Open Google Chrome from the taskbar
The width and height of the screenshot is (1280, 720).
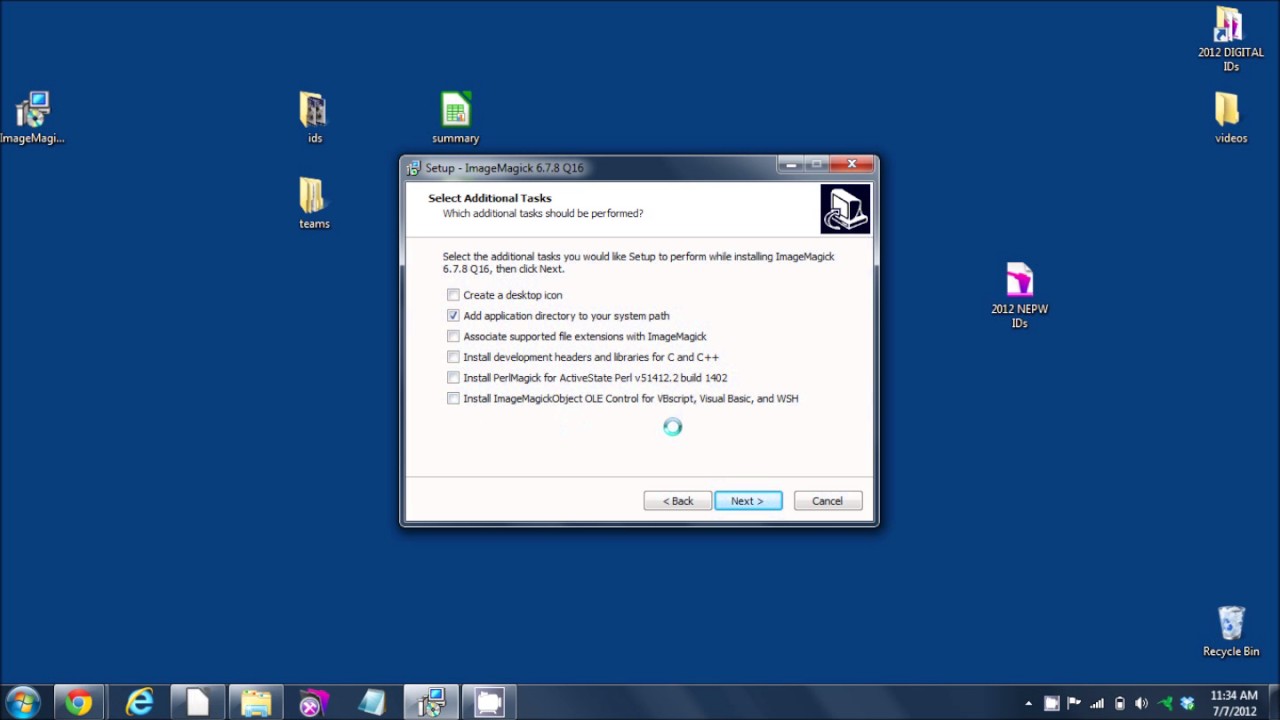[x=79, y=703]
